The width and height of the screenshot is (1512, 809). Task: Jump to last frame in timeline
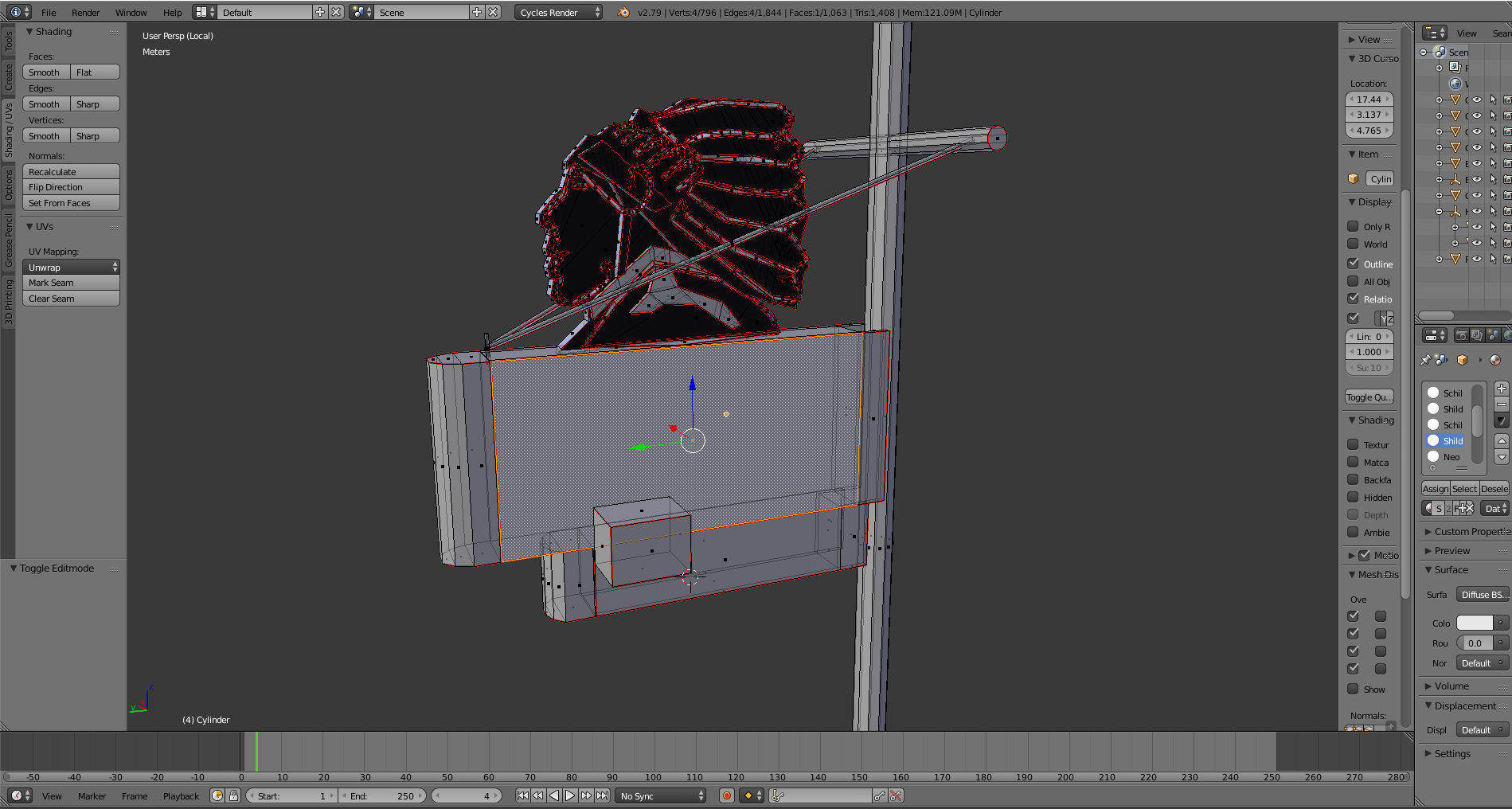pos(603,795)
